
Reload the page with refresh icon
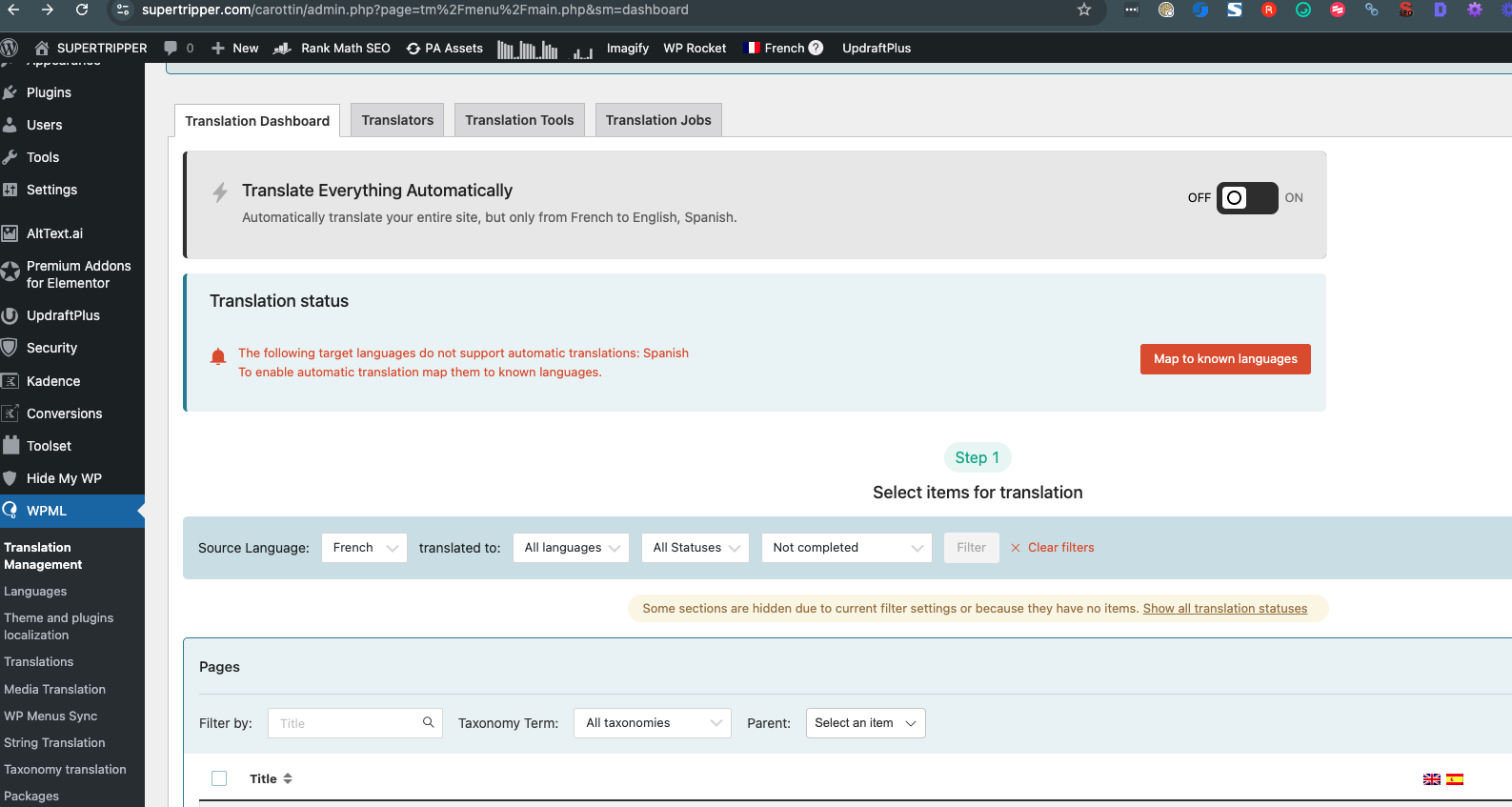click(82, 10)
